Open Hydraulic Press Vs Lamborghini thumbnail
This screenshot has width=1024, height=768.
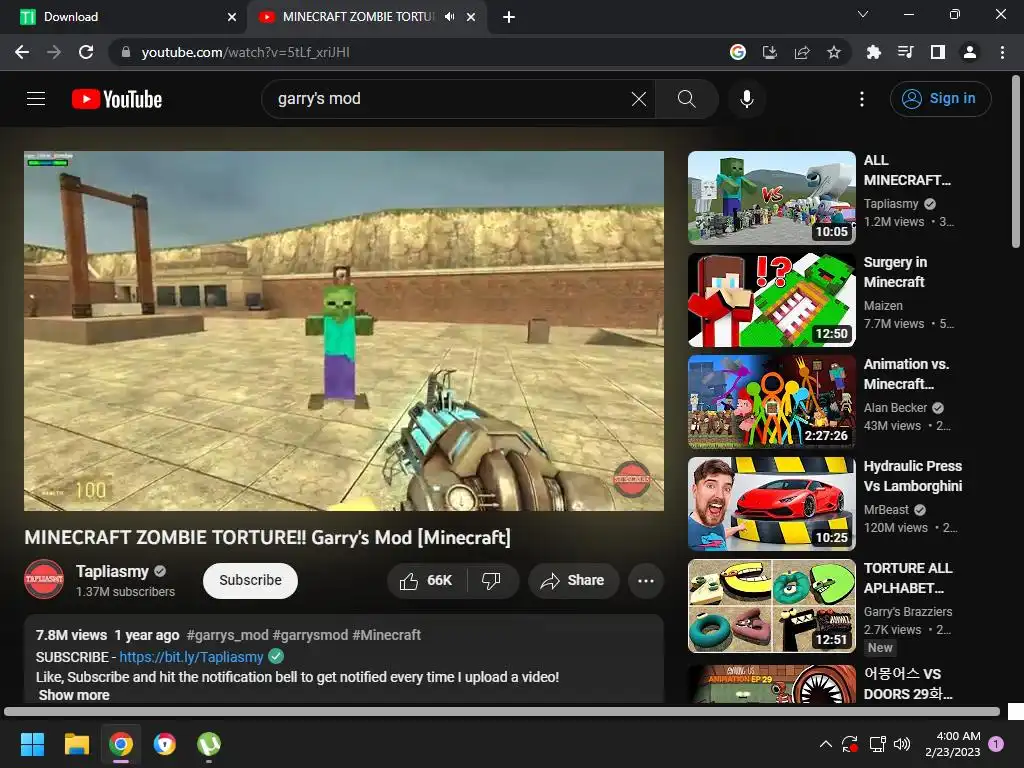pyautogui.click(x=771, y=504)
